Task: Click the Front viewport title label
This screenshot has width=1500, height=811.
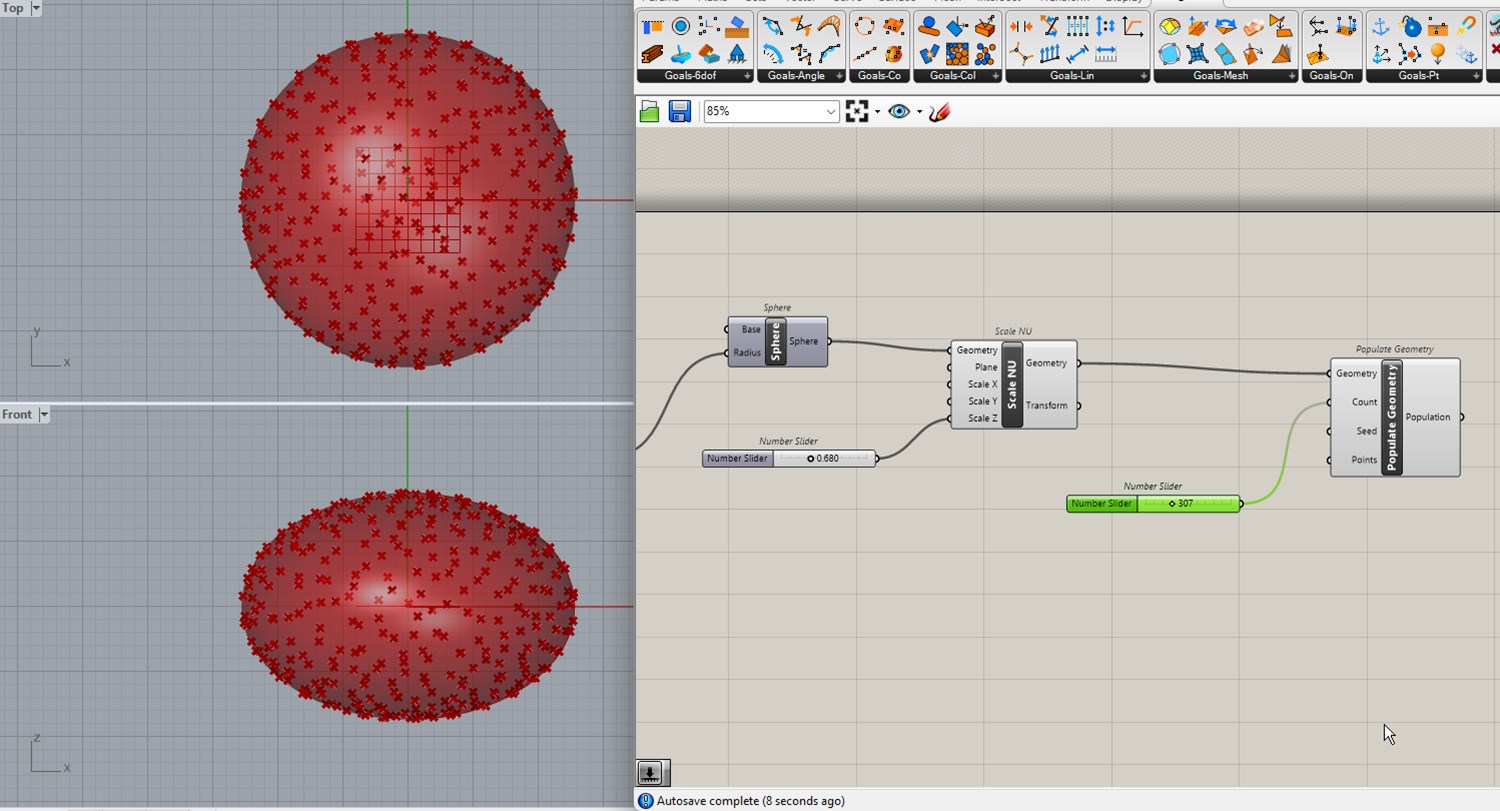Action: tap(17, 414)
